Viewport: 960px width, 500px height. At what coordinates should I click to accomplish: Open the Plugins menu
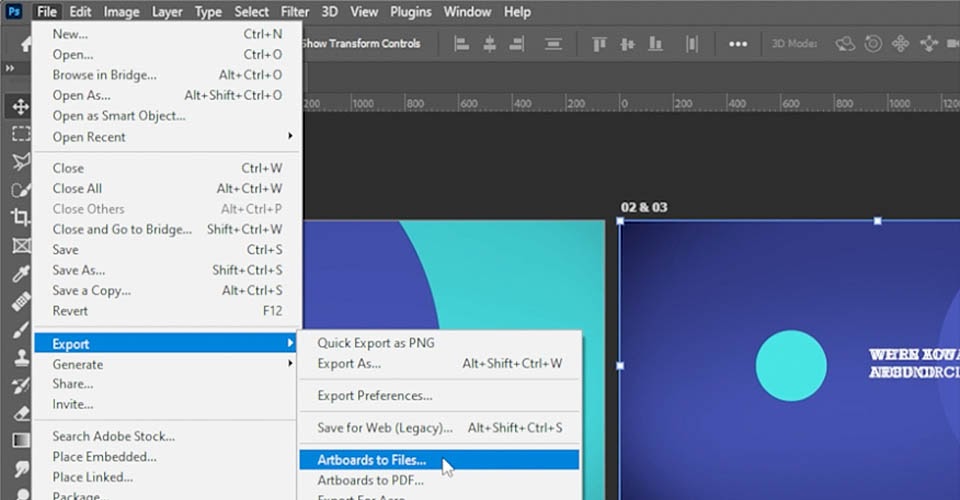pyautogui.click(x=411, y=12)
